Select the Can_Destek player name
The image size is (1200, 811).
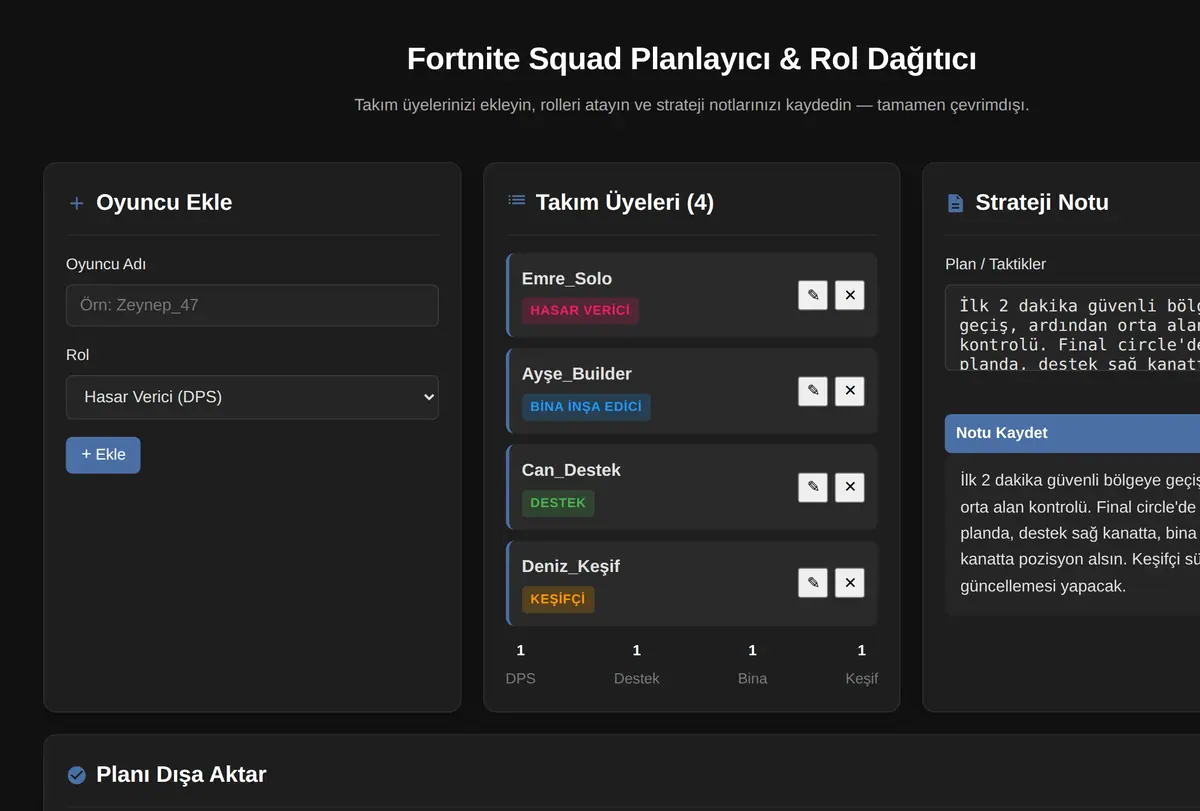pos(571,470)
